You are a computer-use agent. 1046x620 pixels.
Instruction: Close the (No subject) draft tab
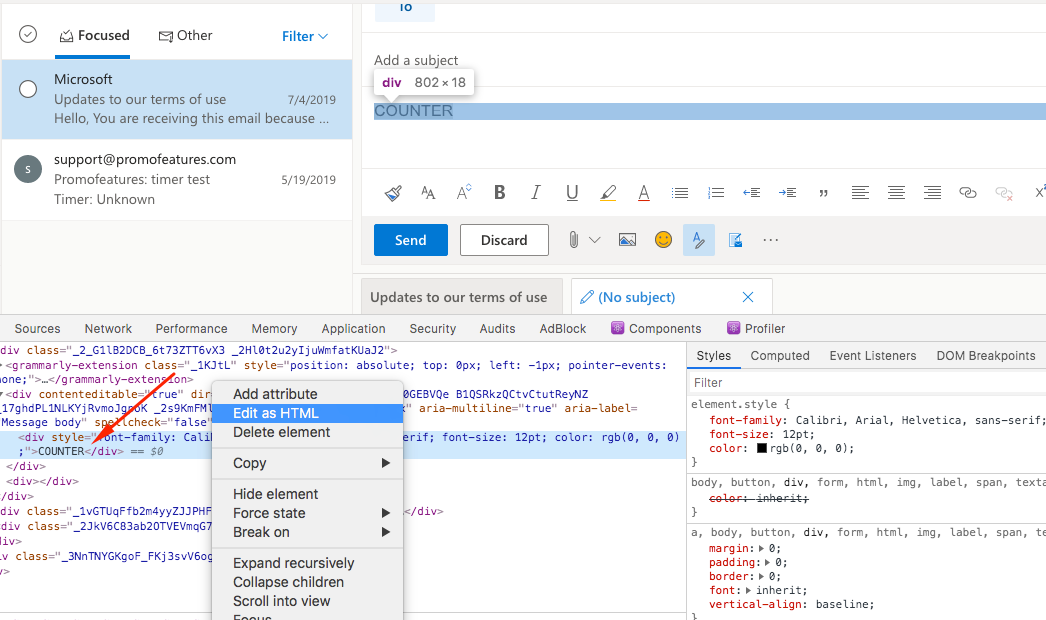(x=748, y=297)
